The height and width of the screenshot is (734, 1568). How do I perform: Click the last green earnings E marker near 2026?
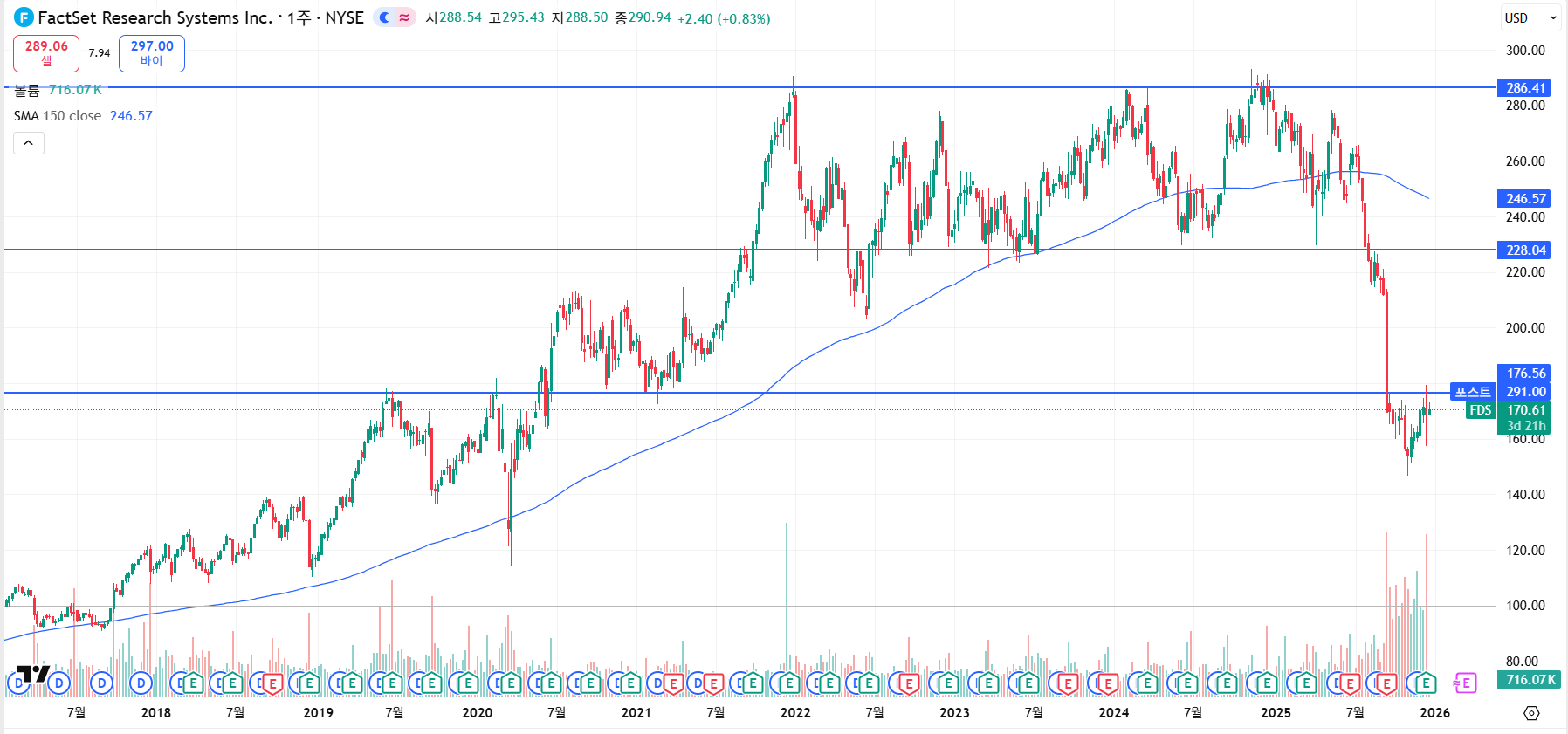[1425, 683]
